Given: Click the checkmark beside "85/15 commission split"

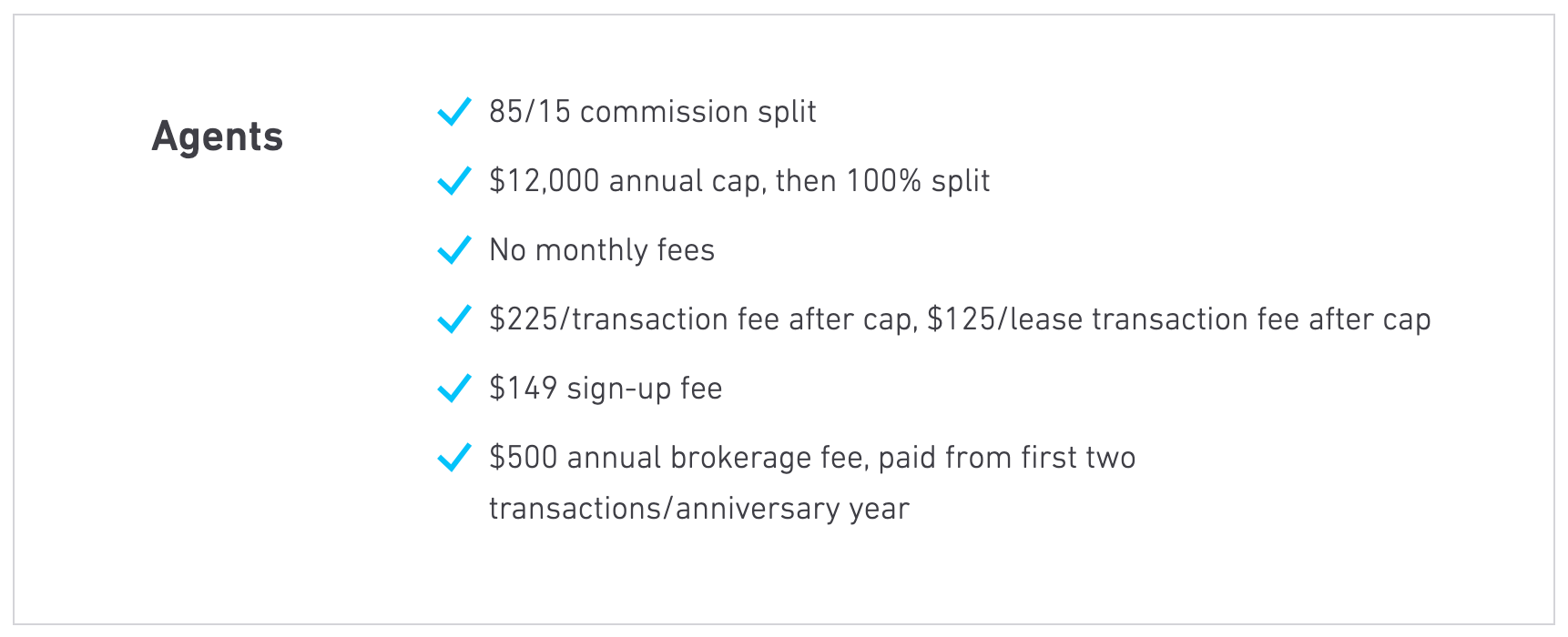Looking at the screenshot, I should coord(454,112).
